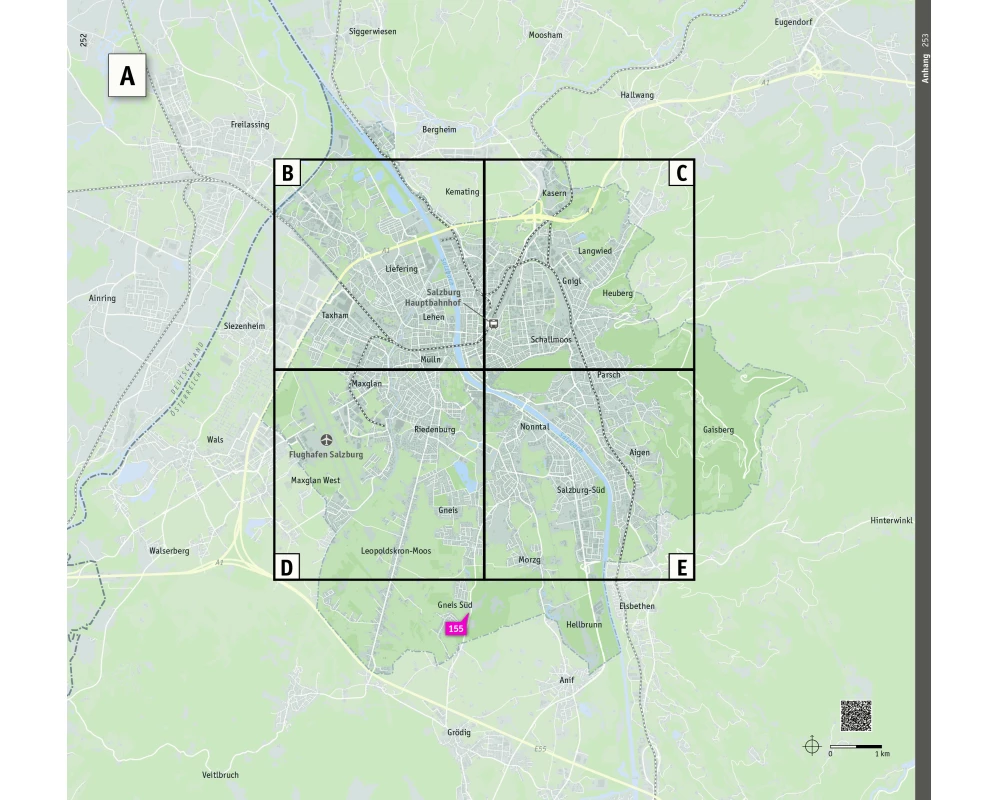Click the Hellbrunn label
This screenshot has height=800, width=1000.
pyautogui.click(x=584, y=624)
